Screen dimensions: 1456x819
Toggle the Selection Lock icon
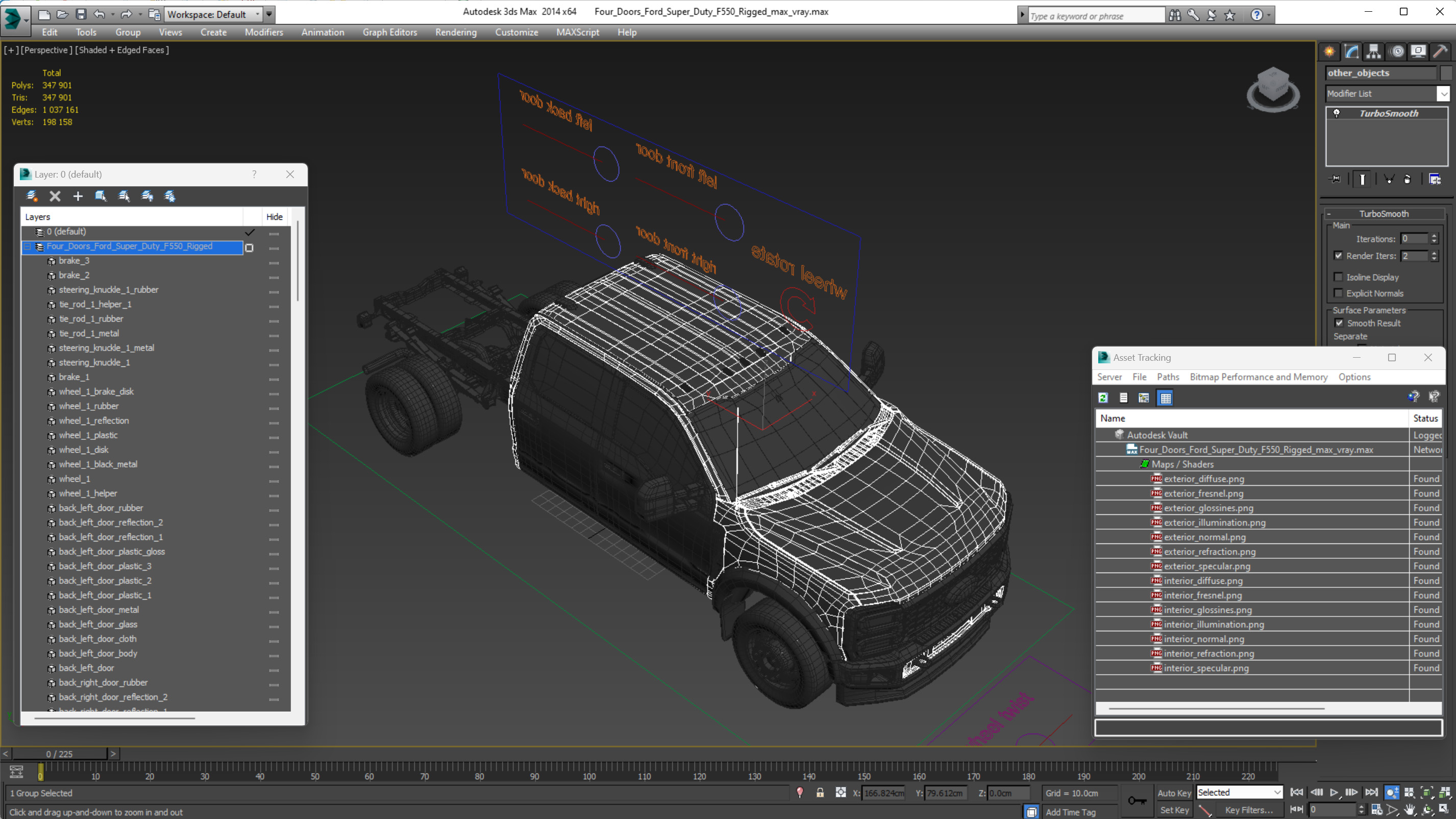click(x=820, y=793)
